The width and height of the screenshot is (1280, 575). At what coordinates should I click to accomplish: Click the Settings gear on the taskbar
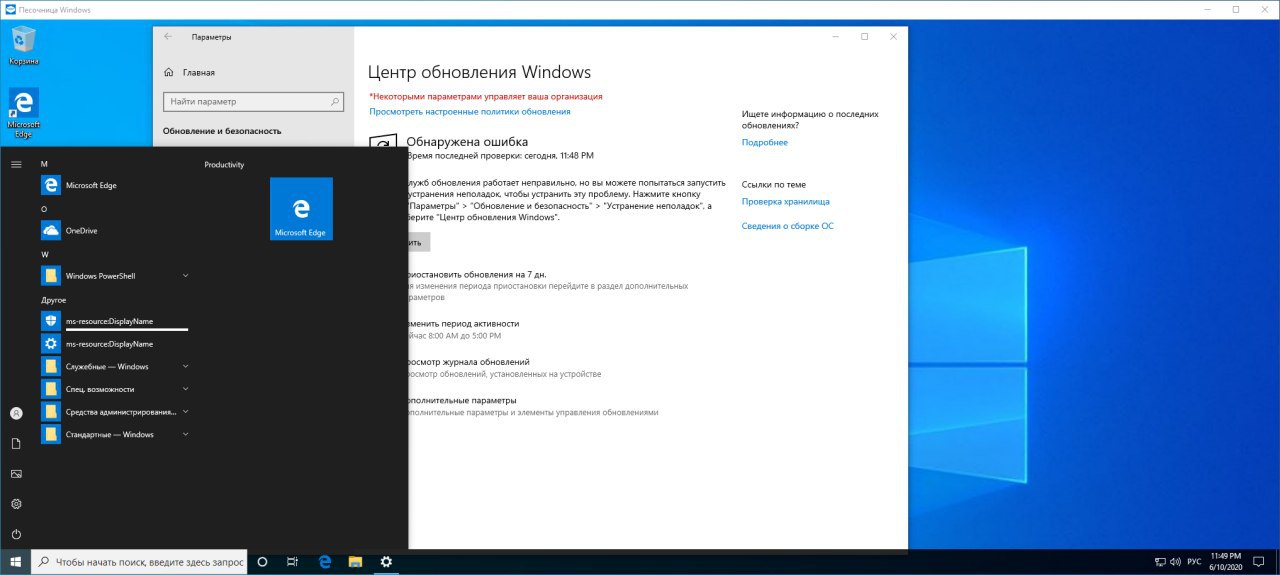(x=386, y=562)
